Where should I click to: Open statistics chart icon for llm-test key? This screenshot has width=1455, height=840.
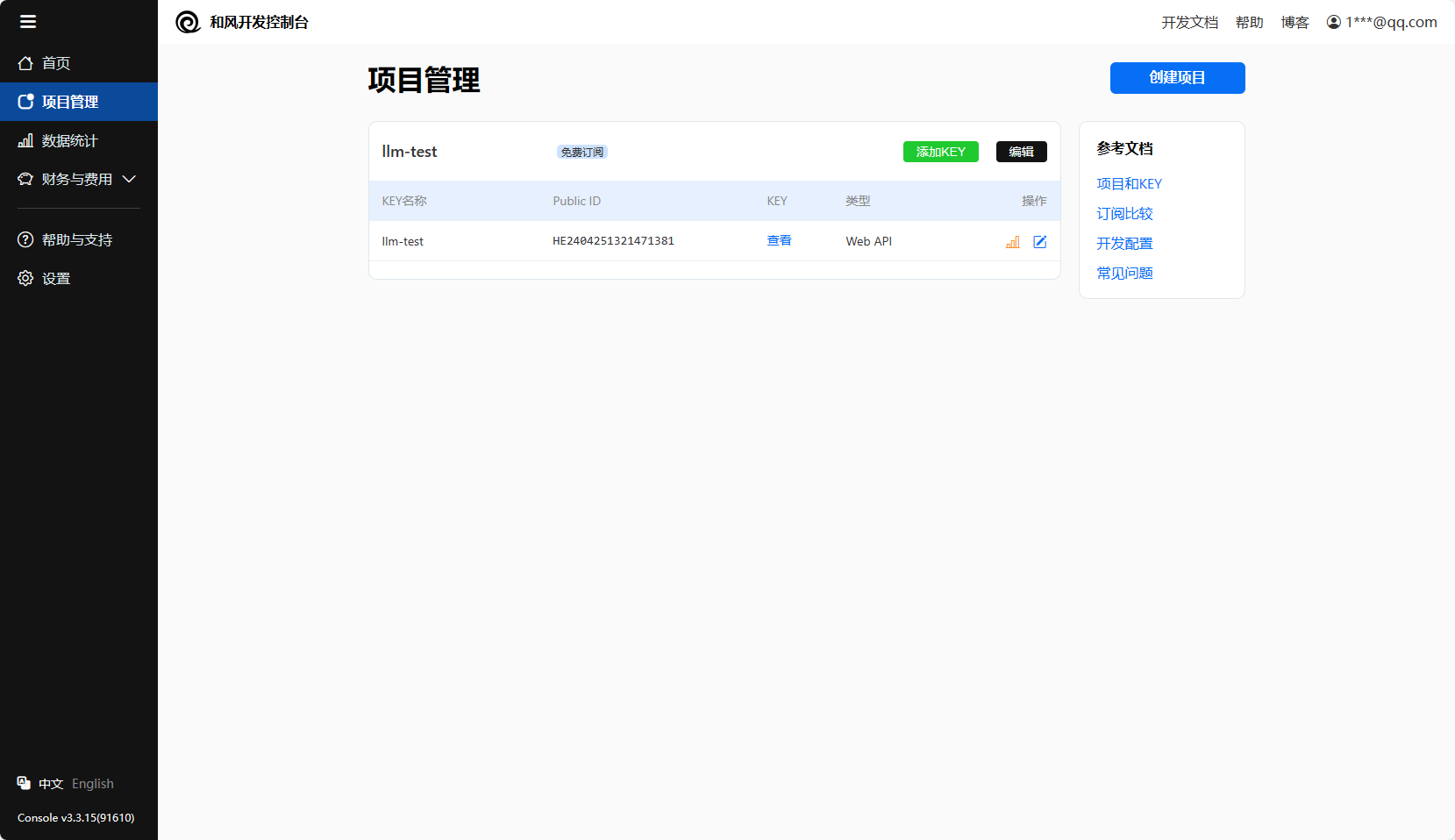[1013, 242]
